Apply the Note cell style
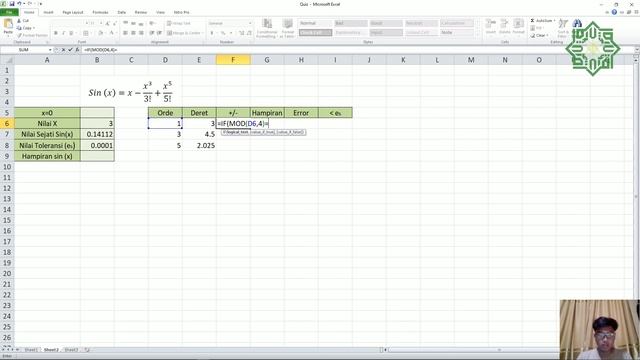This screenshot has width=640, height=360. [x=457, y=33]
